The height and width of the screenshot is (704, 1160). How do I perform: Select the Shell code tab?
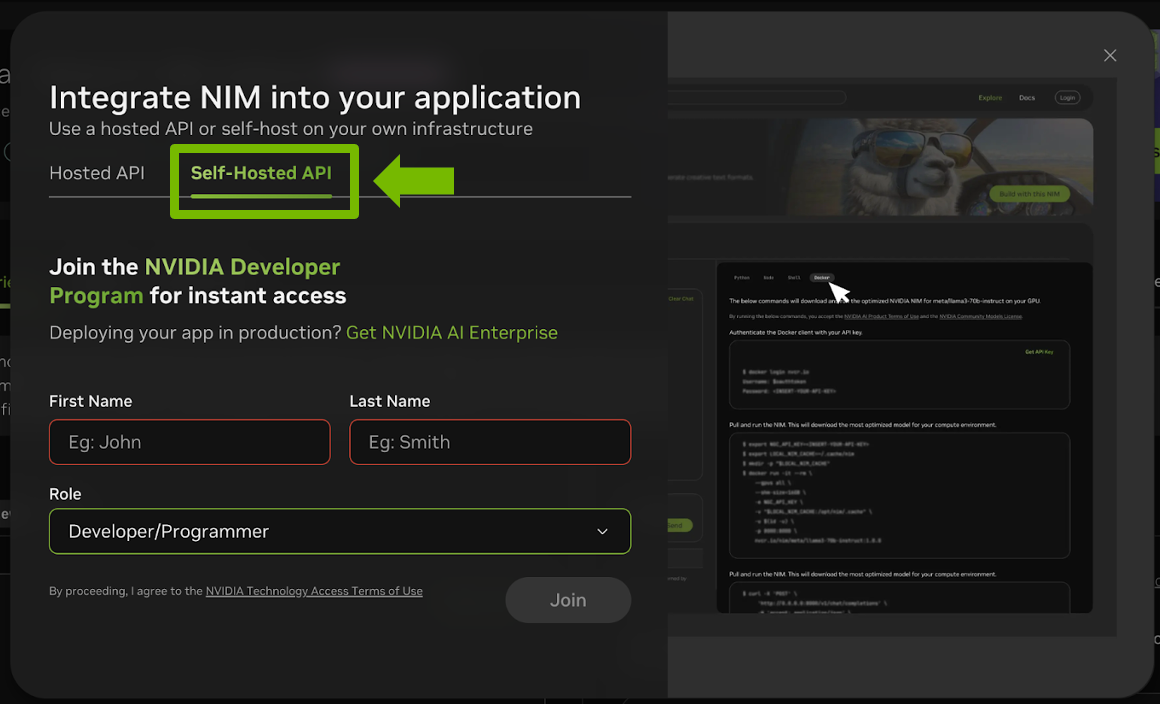click(x=793, y=277)
